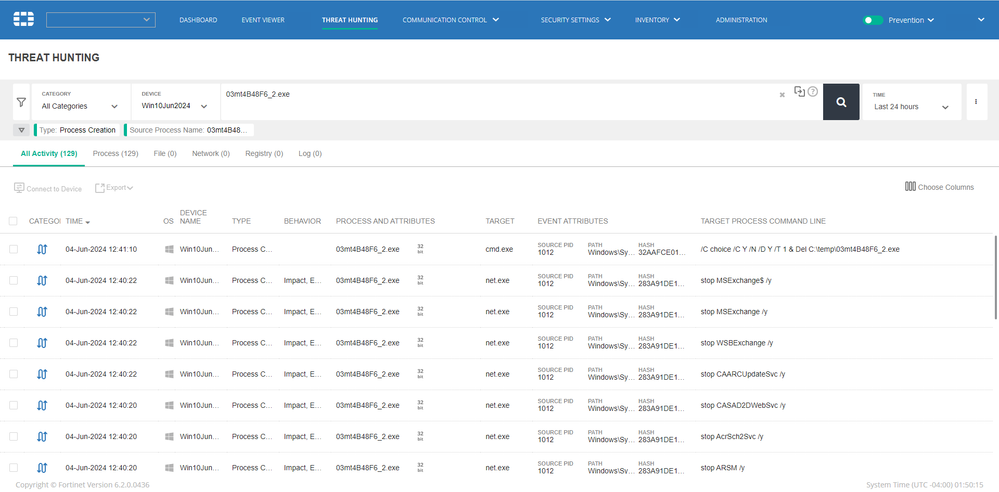Click the save query icon beside help
This screenshot has width=999, height=492.
(x=799, y=92)
